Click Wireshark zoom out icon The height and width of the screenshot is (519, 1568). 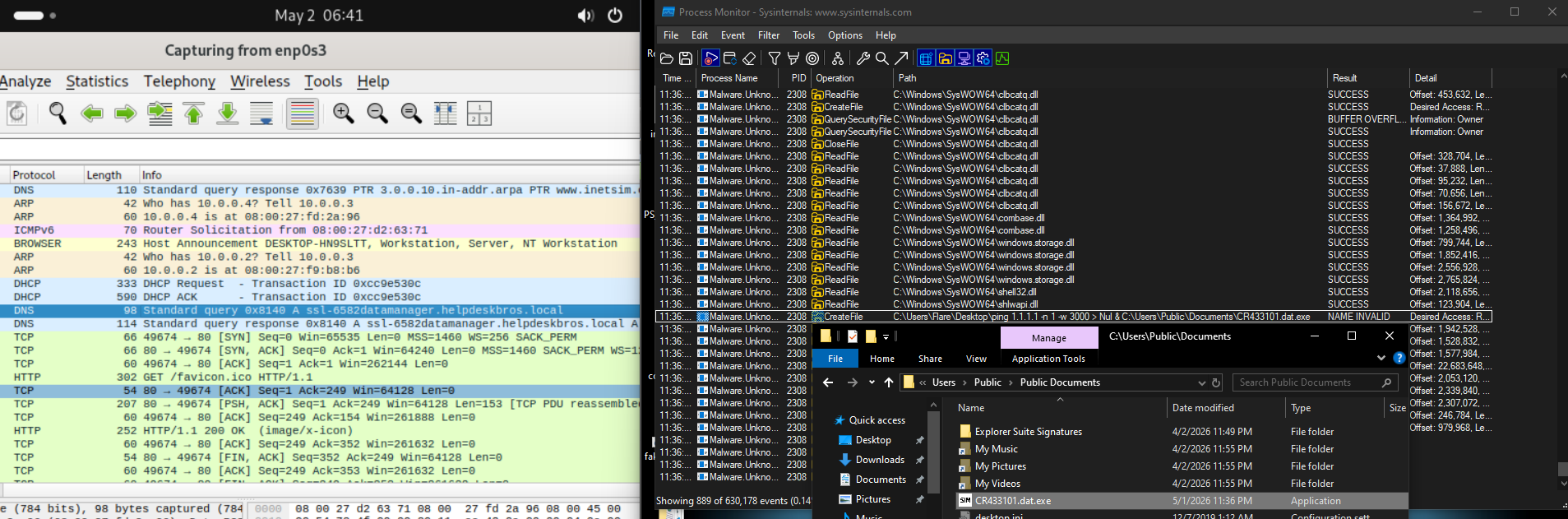[377, 113]
